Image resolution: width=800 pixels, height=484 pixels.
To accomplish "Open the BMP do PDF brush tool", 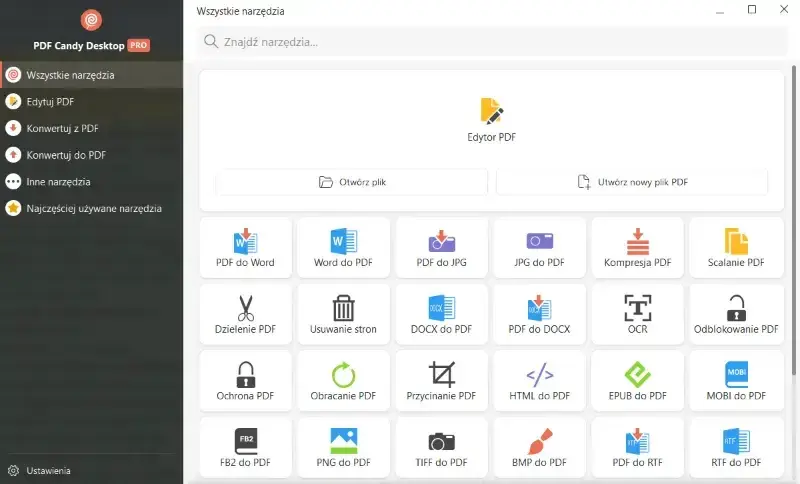I will pyautogui.click(x=539, y=447).
